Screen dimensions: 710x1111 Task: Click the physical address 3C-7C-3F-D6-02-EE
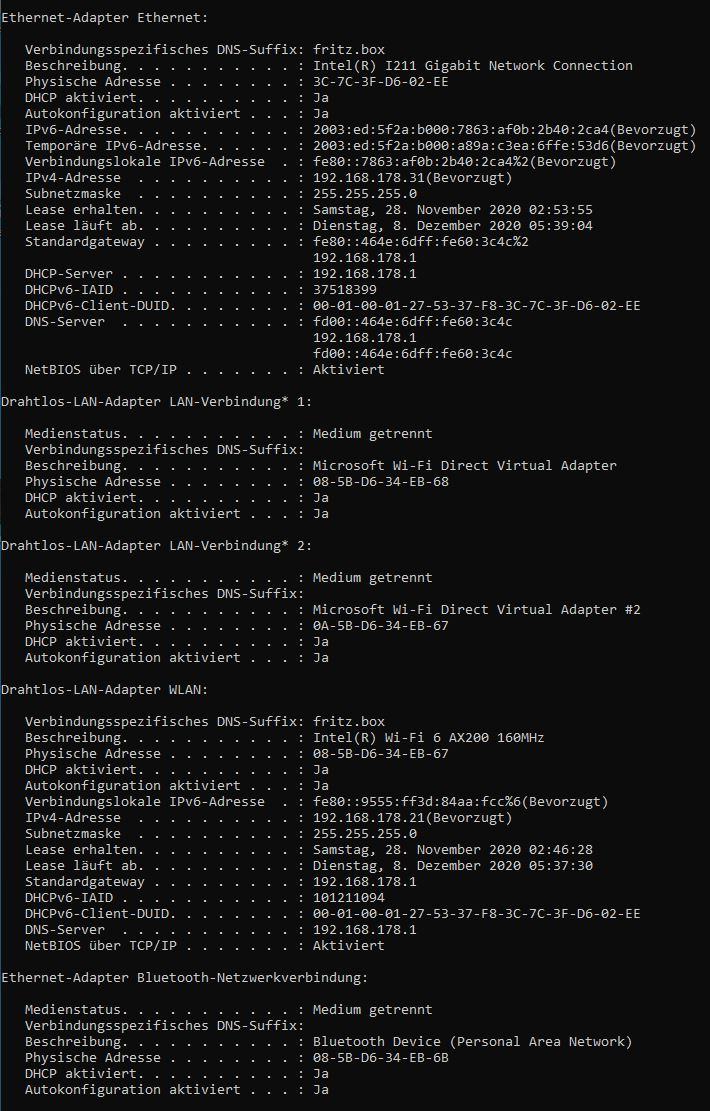coord(380,81)
